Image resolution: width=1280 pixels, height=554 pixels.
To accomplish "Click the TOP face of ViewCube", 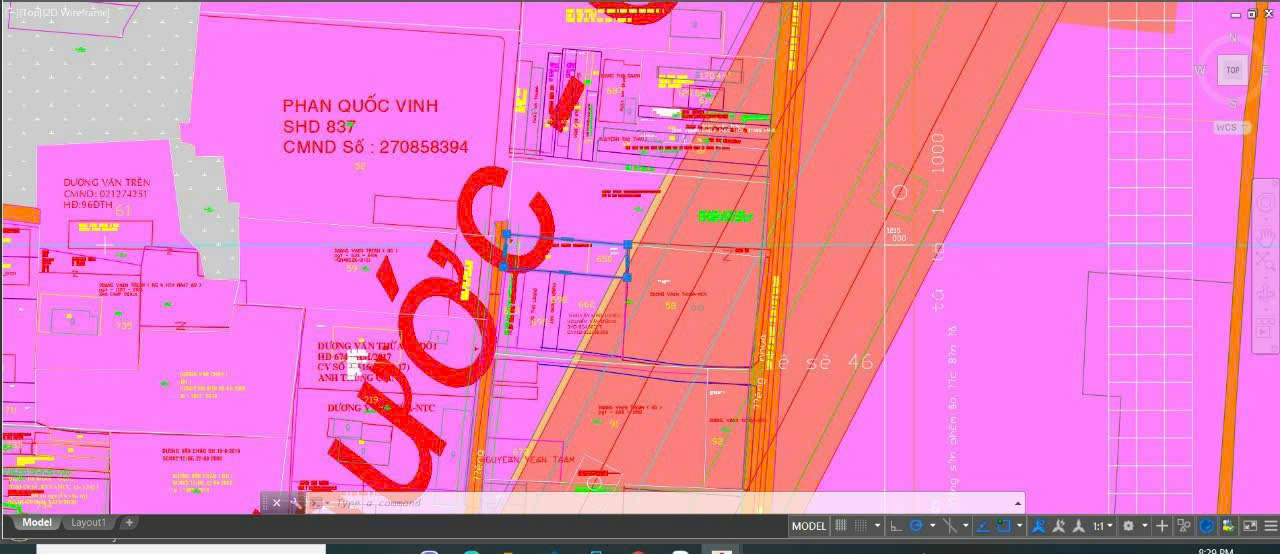I will point(1232,71).
